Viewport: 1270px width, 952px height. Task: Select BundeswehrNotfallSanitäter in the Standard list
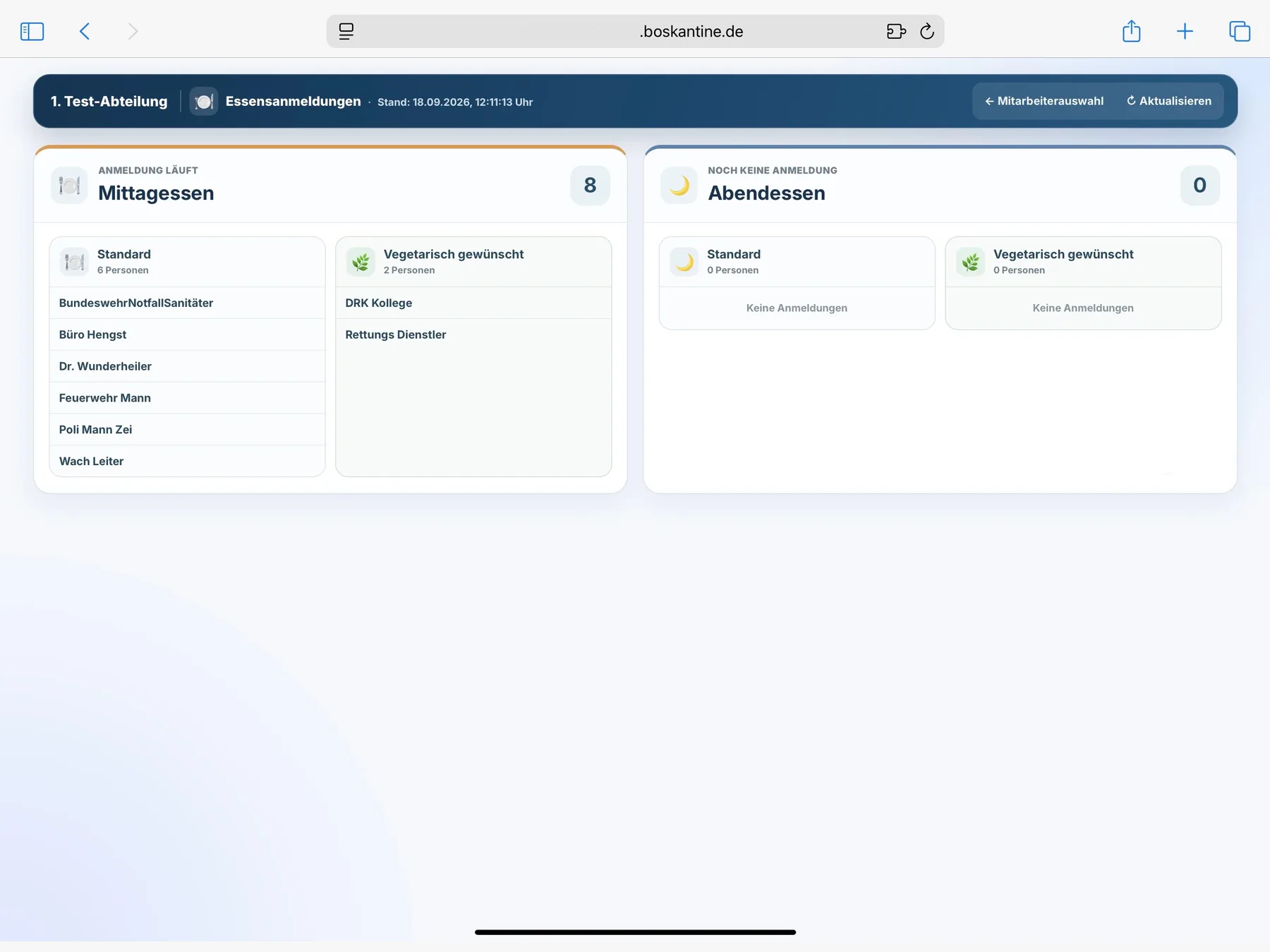pos(187,303)
